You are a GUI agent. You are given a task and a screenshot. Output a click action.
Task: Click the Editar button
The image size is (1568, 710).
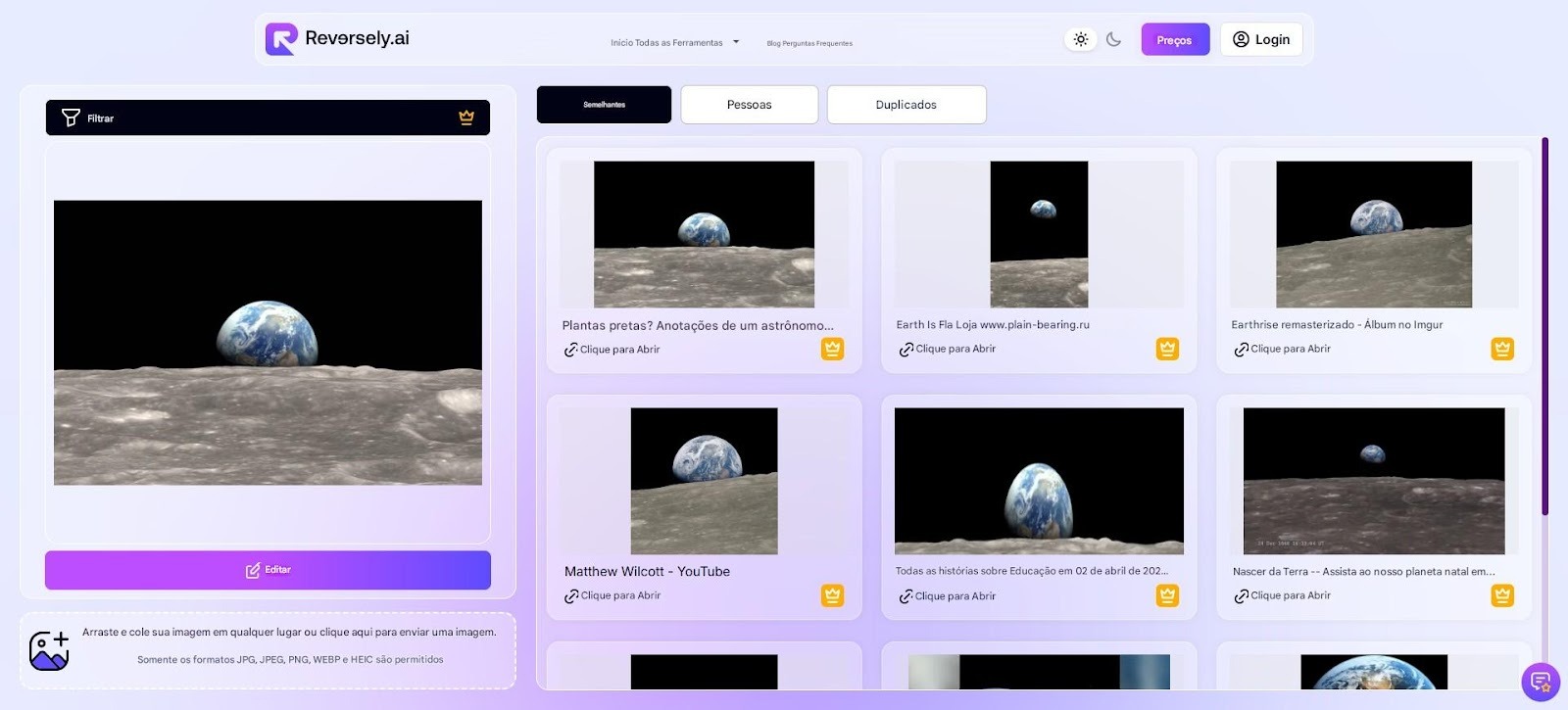268,570
